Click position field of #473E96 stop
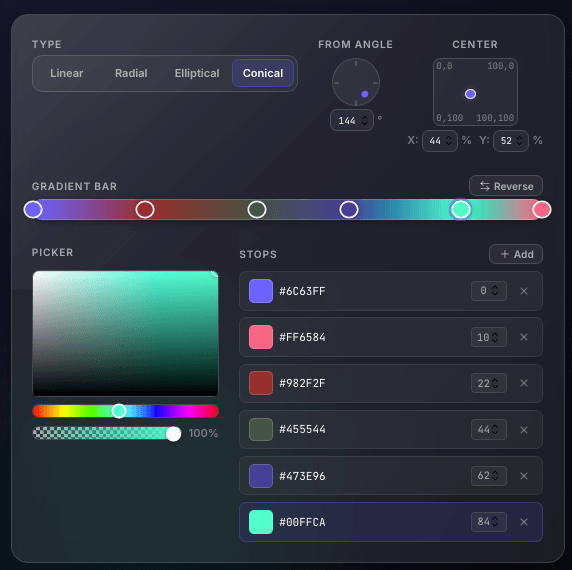This screenshot has width=572, height=570. [488, 476]
